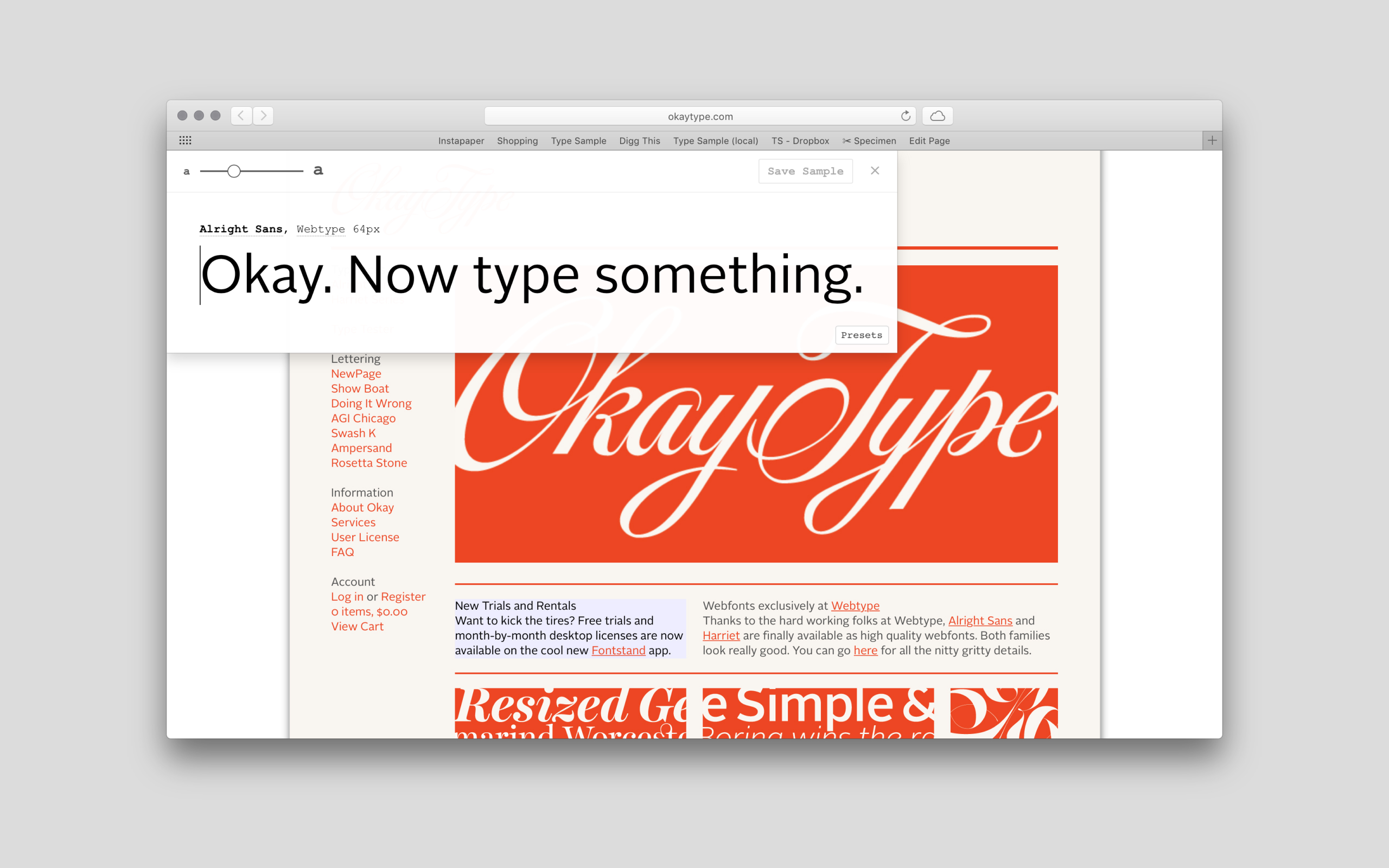The image size is (1389, 868).
Task: Follow the Fontstand link
Action: coord(618,650)
